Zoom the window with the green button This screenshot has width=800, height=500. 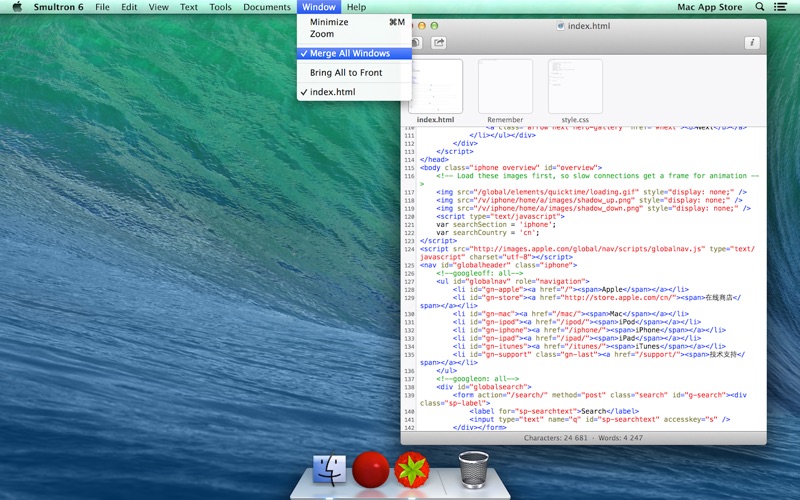[434, 26]
